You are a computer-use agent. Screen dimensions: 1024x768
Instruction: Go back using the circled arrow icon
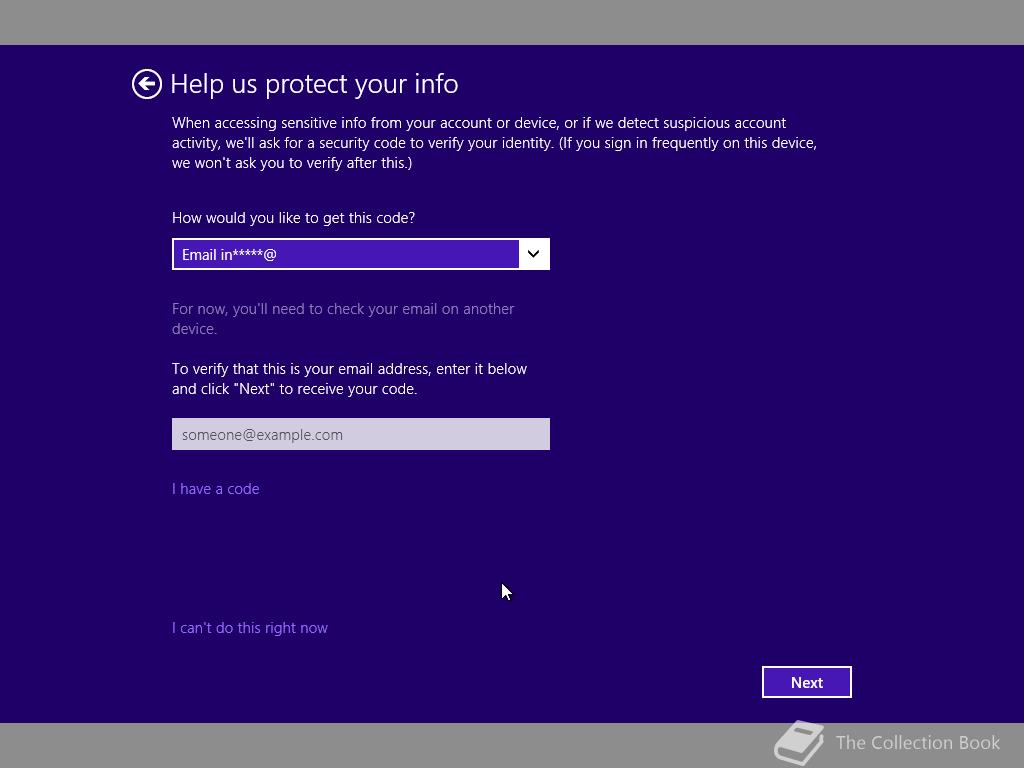coord(146,84)
